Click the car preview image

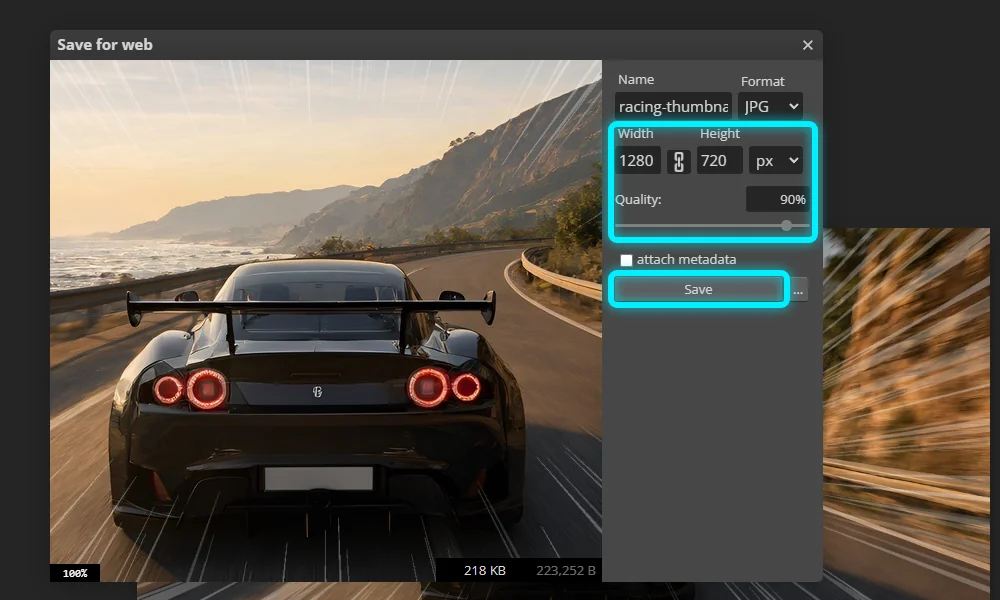pos(326,321)
